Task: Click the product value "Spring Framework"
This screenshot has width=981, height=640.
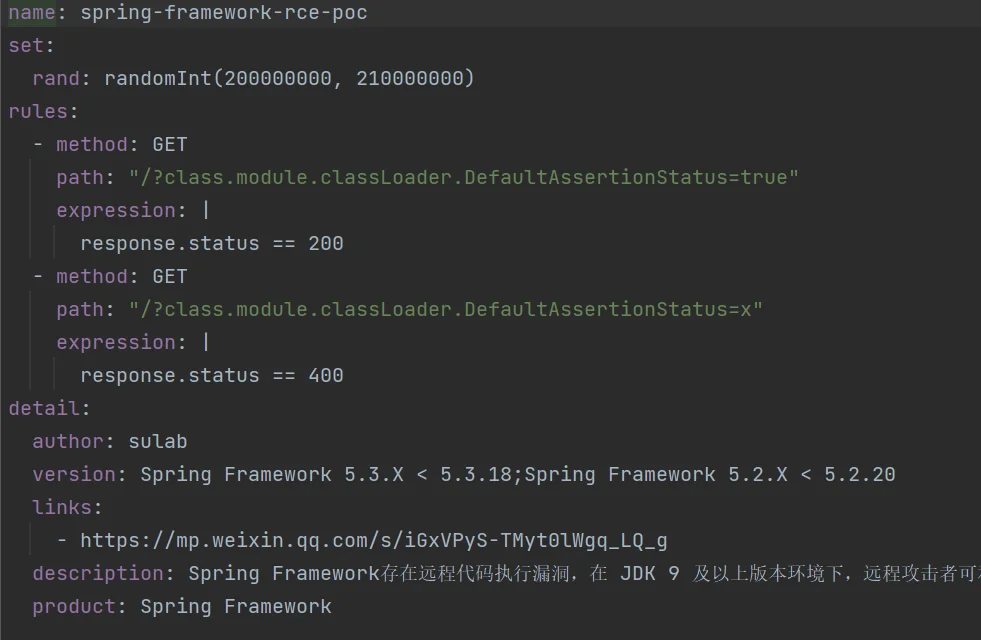Action: pyautogui.click(x=236, y=607)
